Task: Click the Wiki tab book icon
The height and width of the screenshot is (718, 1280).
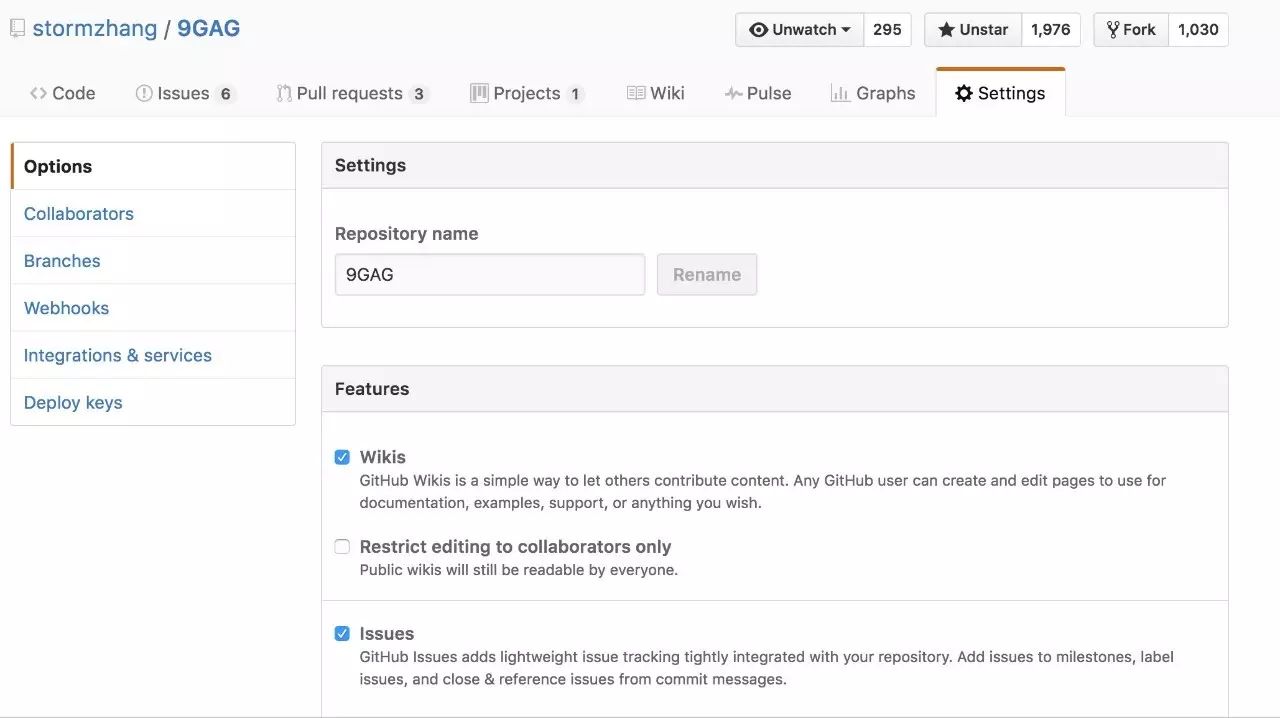Action: [636, 93]
